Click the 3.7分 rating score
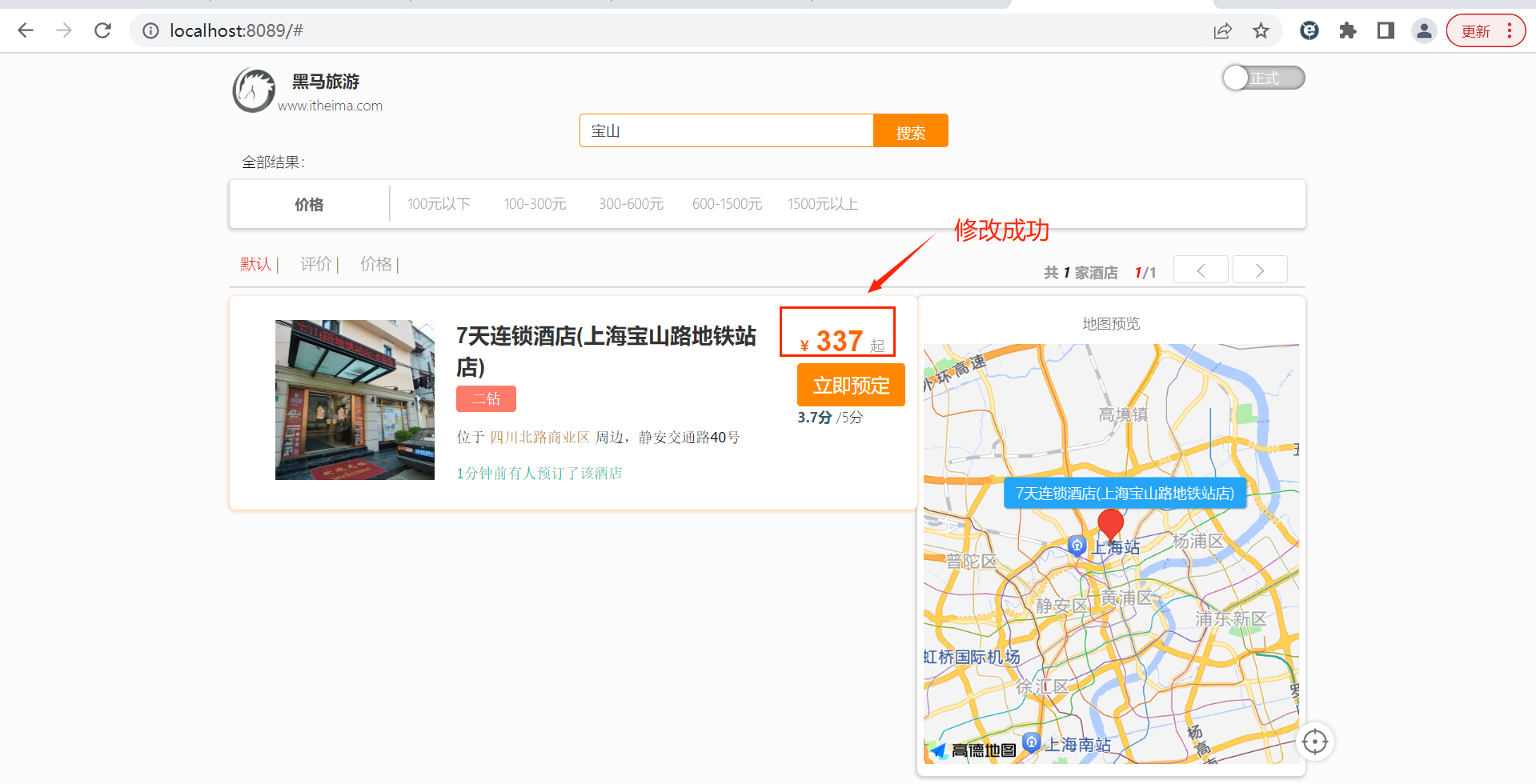Screen dimensions: 1536x784 pos(815,418)
